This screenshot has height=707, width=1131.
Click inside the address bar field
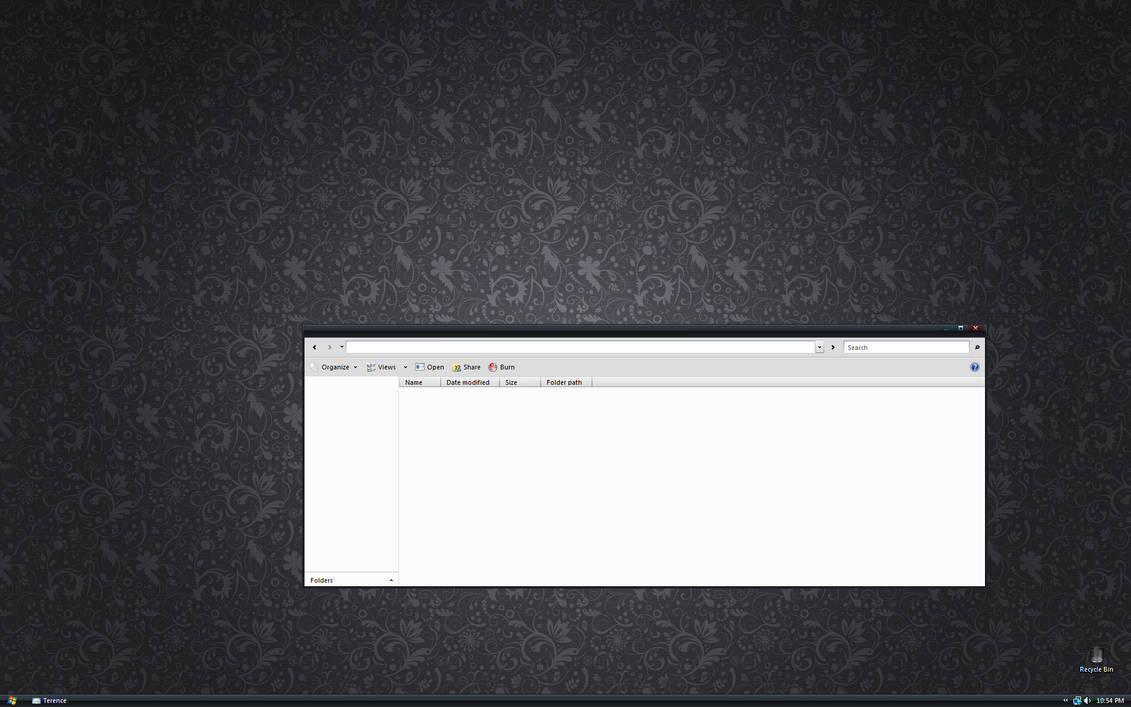tap(580, 347)
